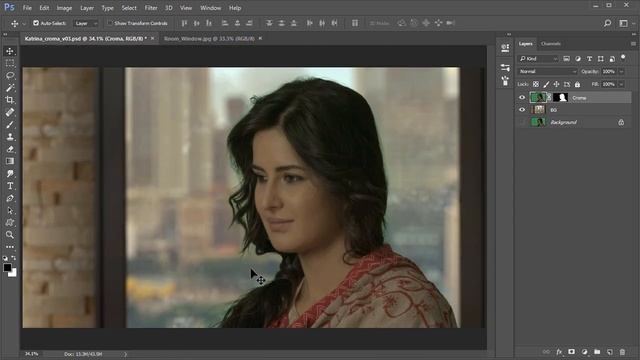Close the Katrina_croma_v03.psd tab
The height and width of the screenshot is (360, 640).
[x=153, y=38]
